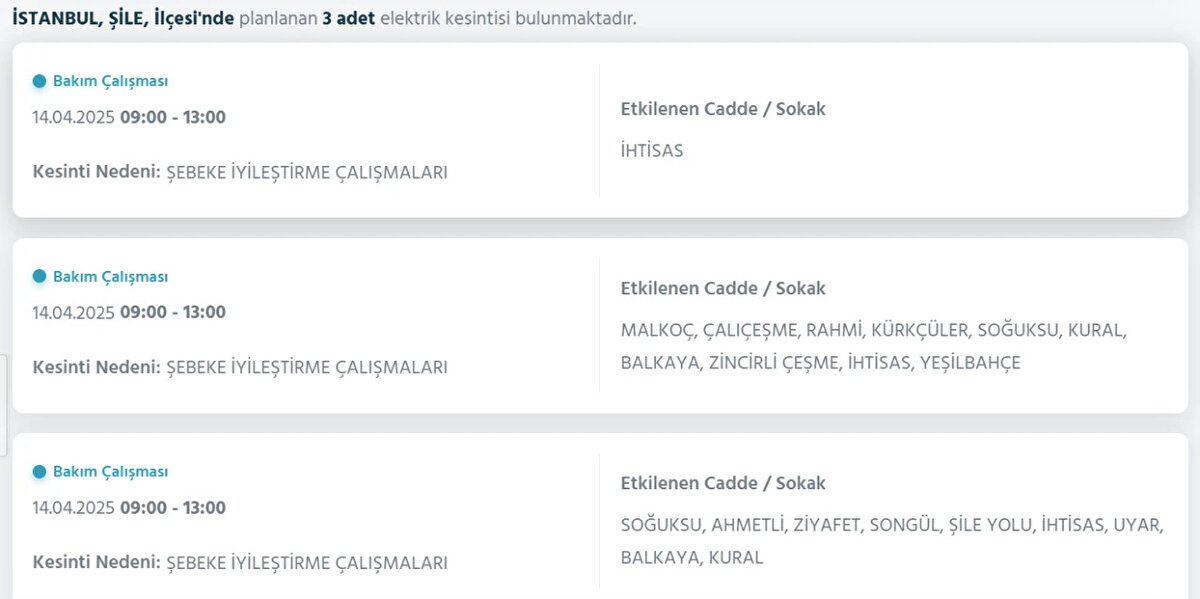The height and width of the screenshot is (599, 1200).
Task: Click the blue dot in the AHMETLİ outage card
Action: tap(40, 471)
